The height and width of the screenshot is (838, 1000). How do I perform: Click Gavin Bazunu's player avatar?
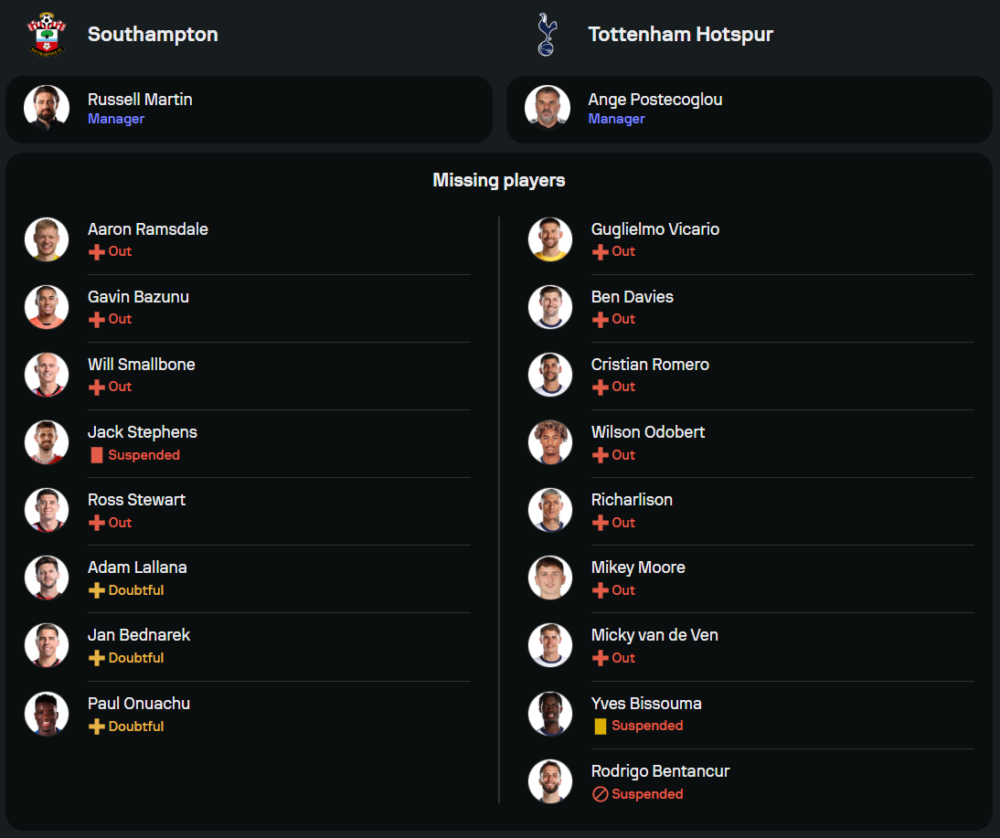click(47, 307)
